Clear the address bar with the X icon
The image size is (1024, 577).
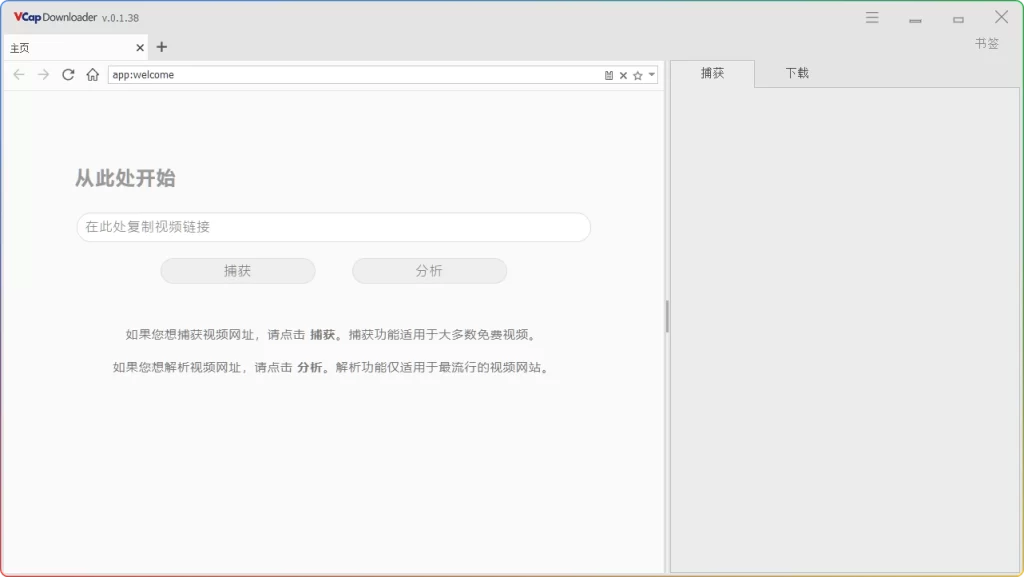(623, 74)
